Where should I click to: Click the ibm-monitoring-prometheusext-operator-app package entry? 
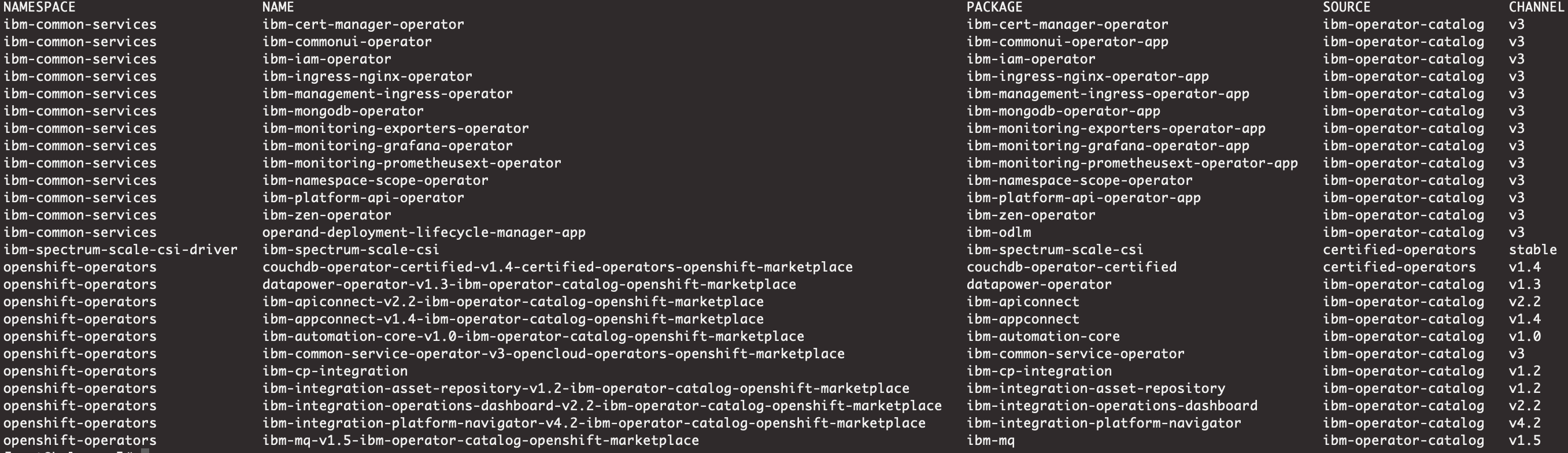(1131, 163)
